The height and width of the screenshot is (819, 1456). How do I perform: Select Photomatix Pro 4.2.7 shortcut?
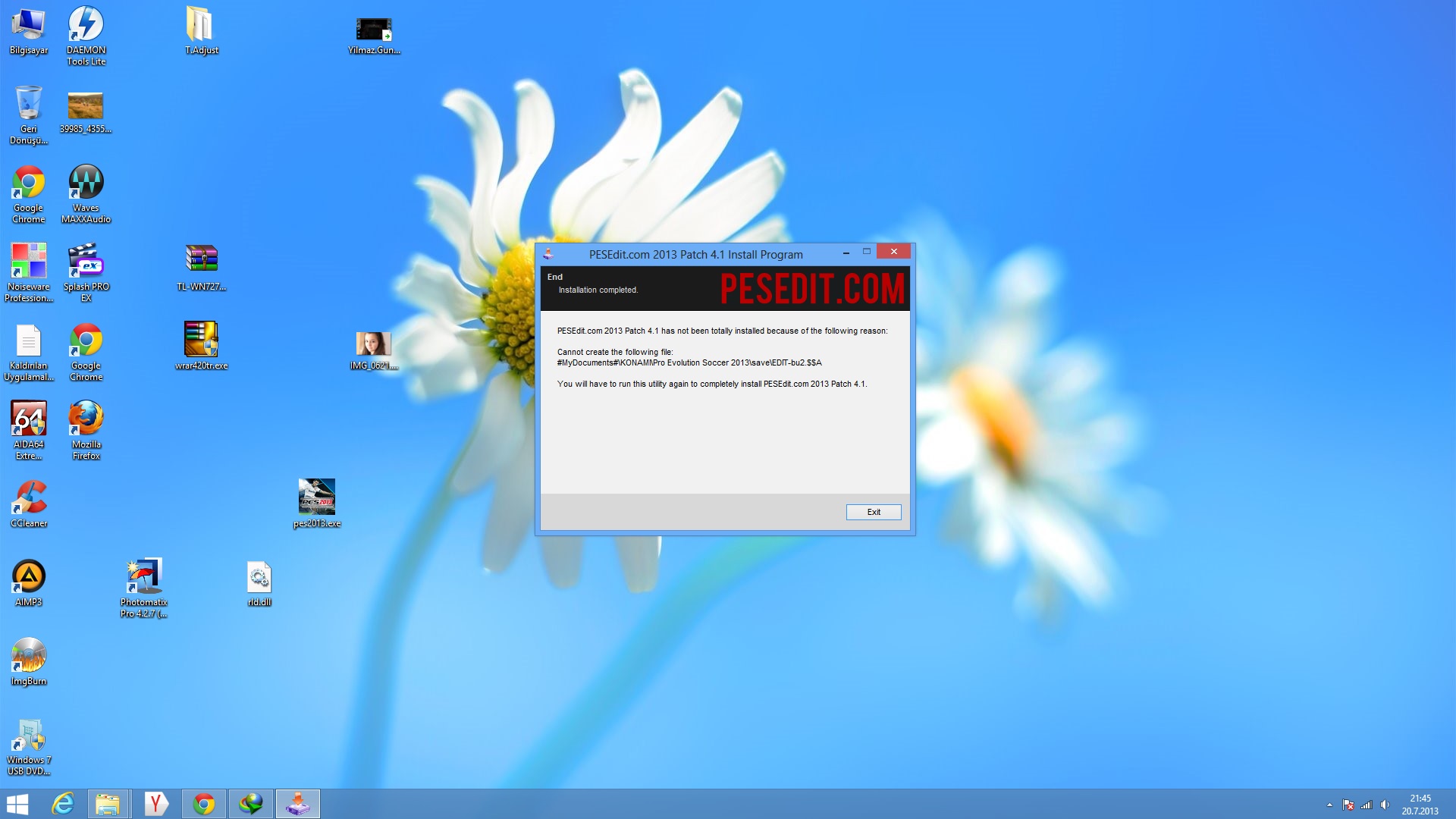click(x=144, y=588)
